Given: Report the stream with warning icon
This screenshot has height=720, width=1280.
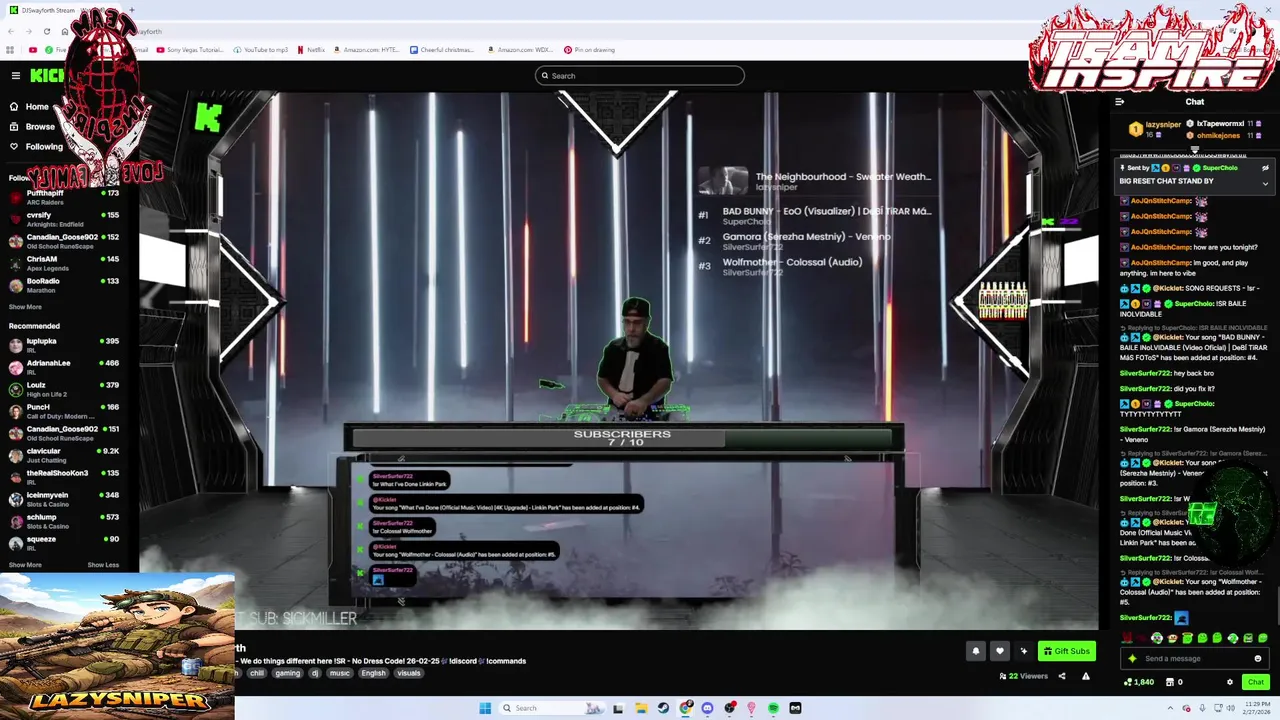Looking at the screenshot, I should 1085,676.
